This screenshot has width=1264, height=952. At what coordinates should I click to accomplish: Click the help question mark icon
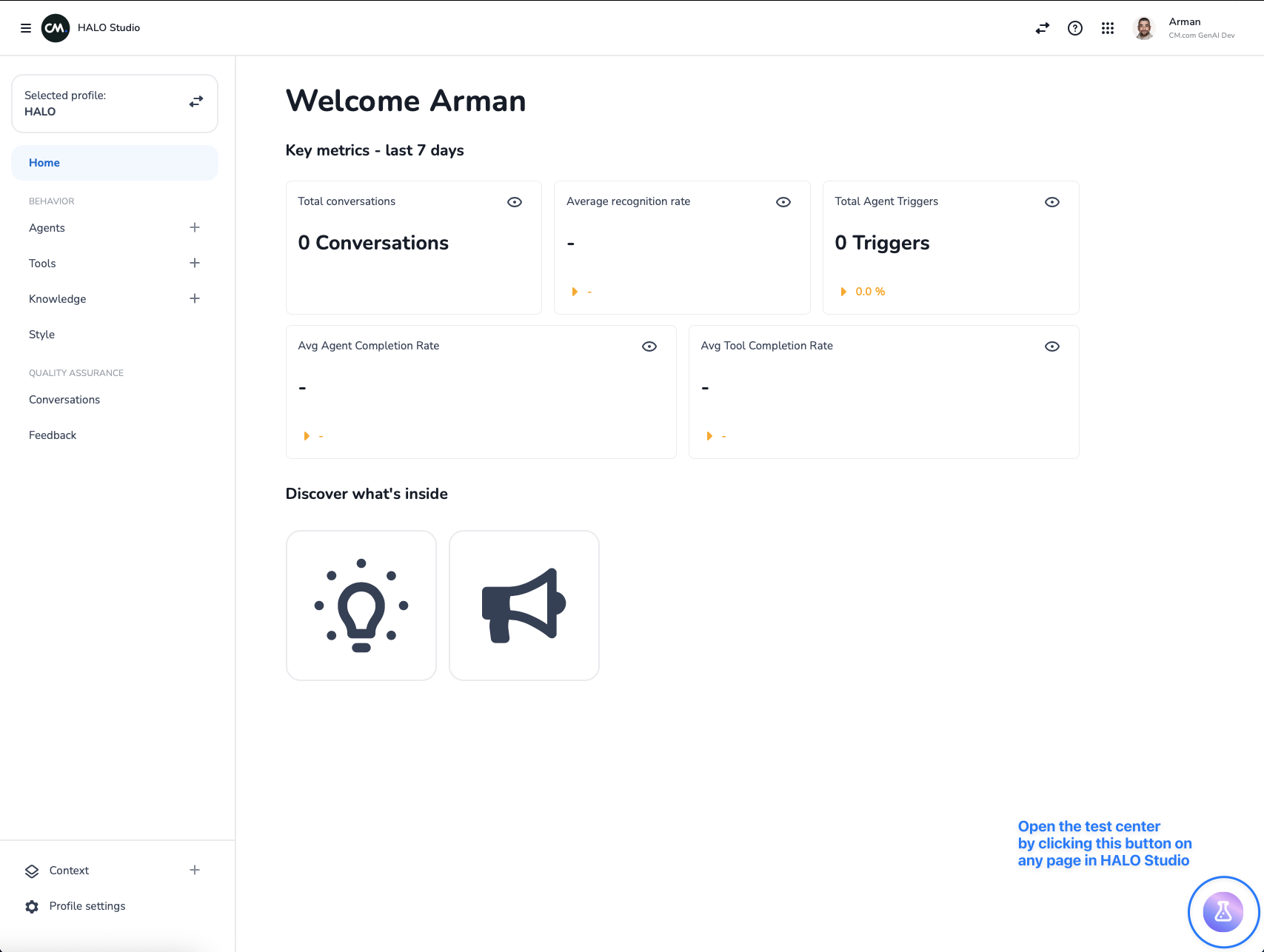(x=1074, y=28)
